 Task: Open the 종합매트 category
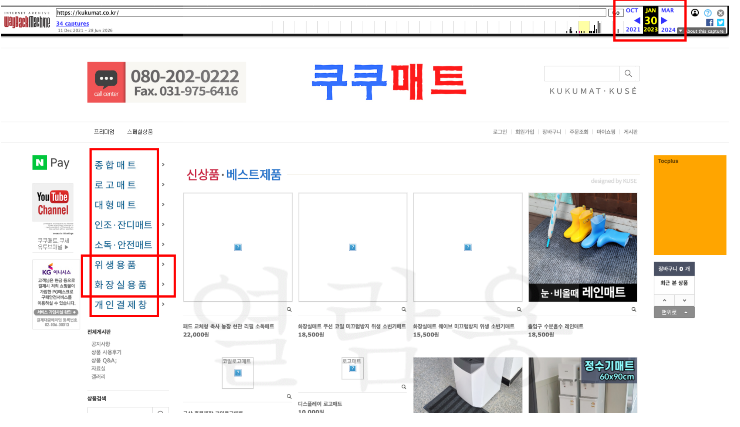[115, 165]
